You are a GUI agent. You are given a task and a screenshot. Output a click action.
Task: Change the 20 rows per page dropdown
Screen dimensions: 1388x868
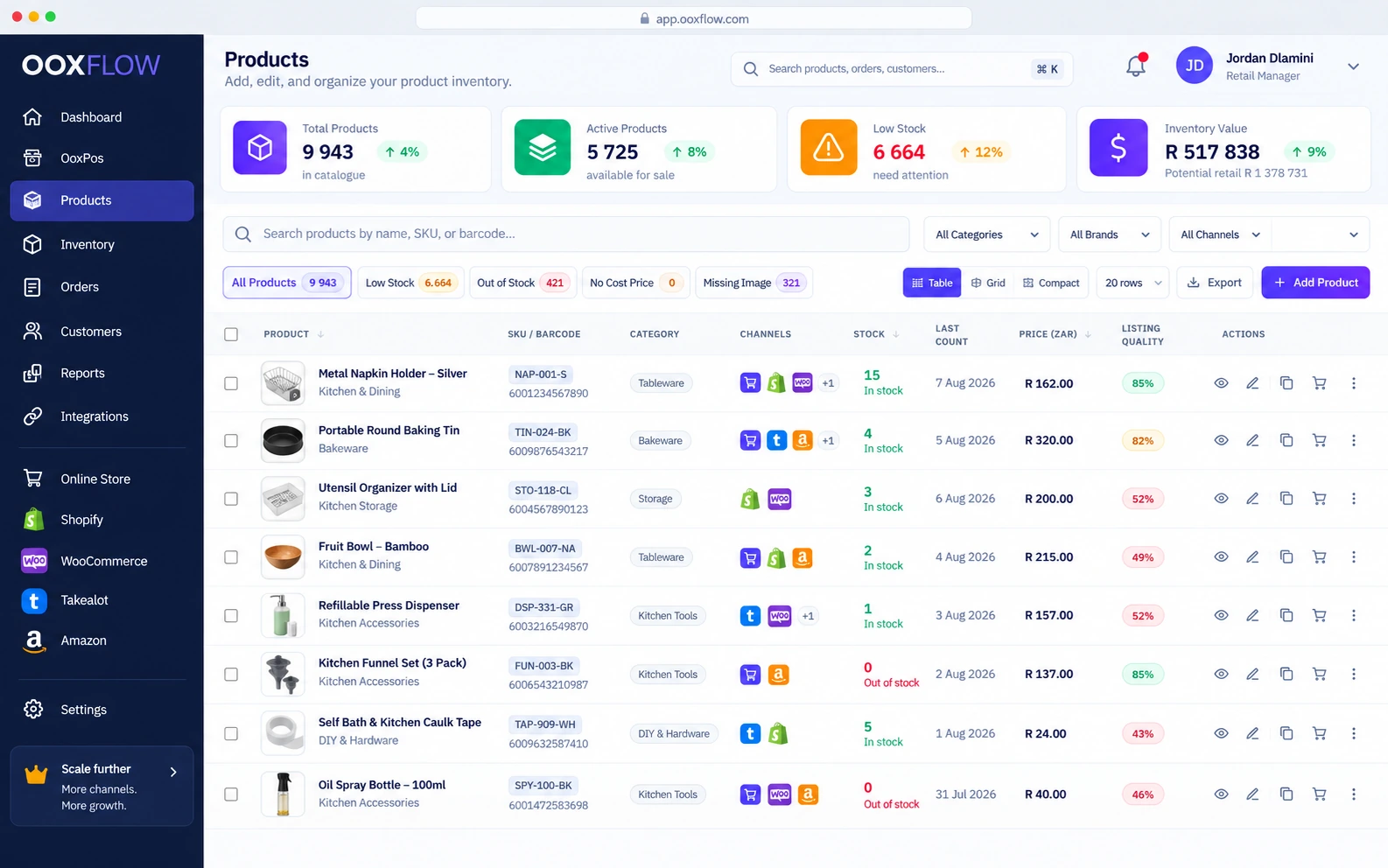coord(1132,283)
